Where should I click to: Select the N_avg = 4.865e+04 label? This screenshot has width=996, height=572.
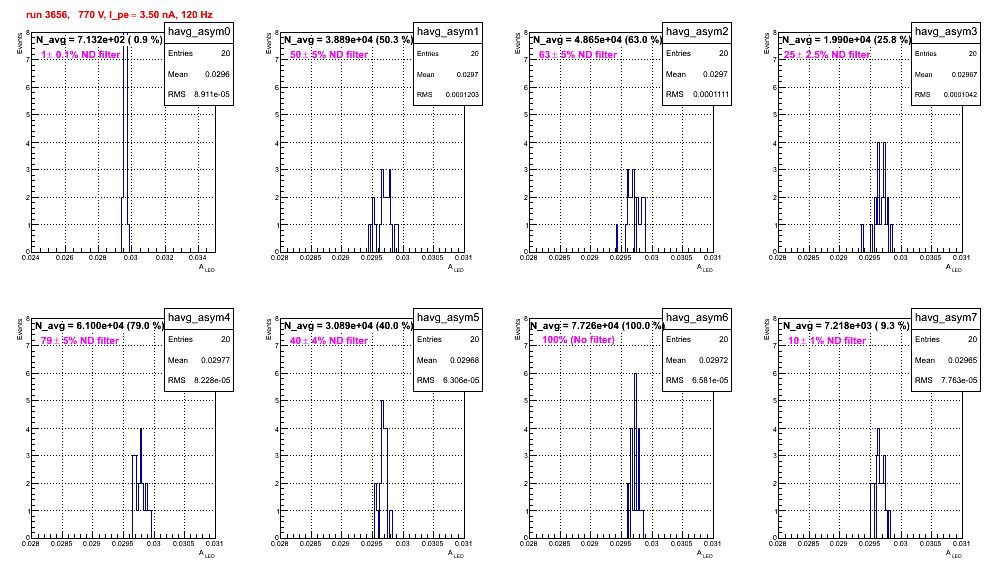pyautogui.click(x=597, y=40)
